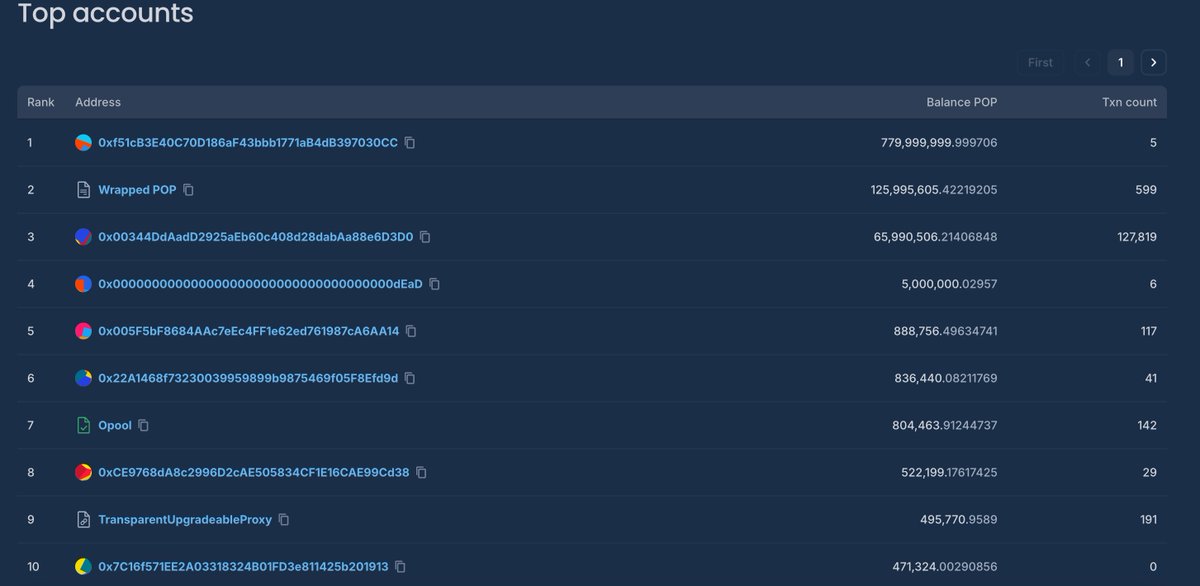
Task: Open the TransparentUpgradeableProxy contract link
Action: [x=185, y=520]
